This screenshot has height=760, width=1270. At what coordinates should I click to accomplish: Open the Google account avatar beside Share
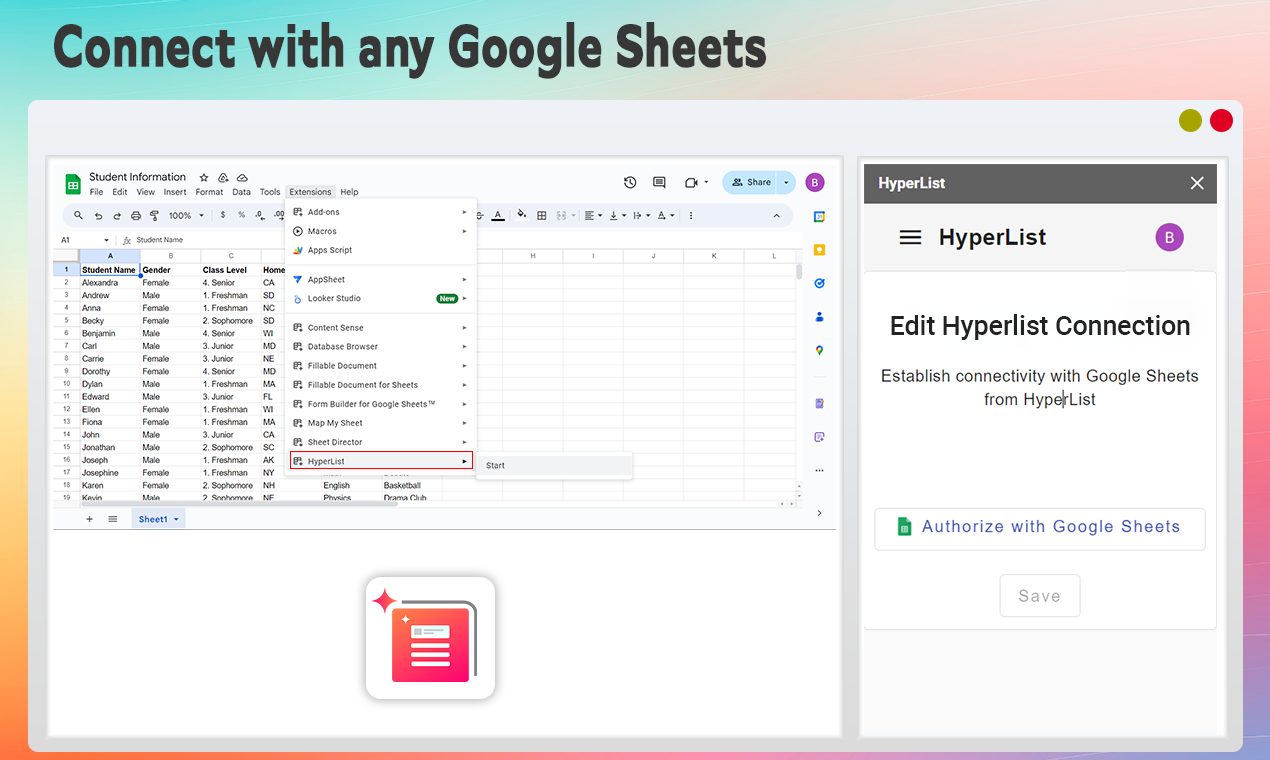[815, 182]
